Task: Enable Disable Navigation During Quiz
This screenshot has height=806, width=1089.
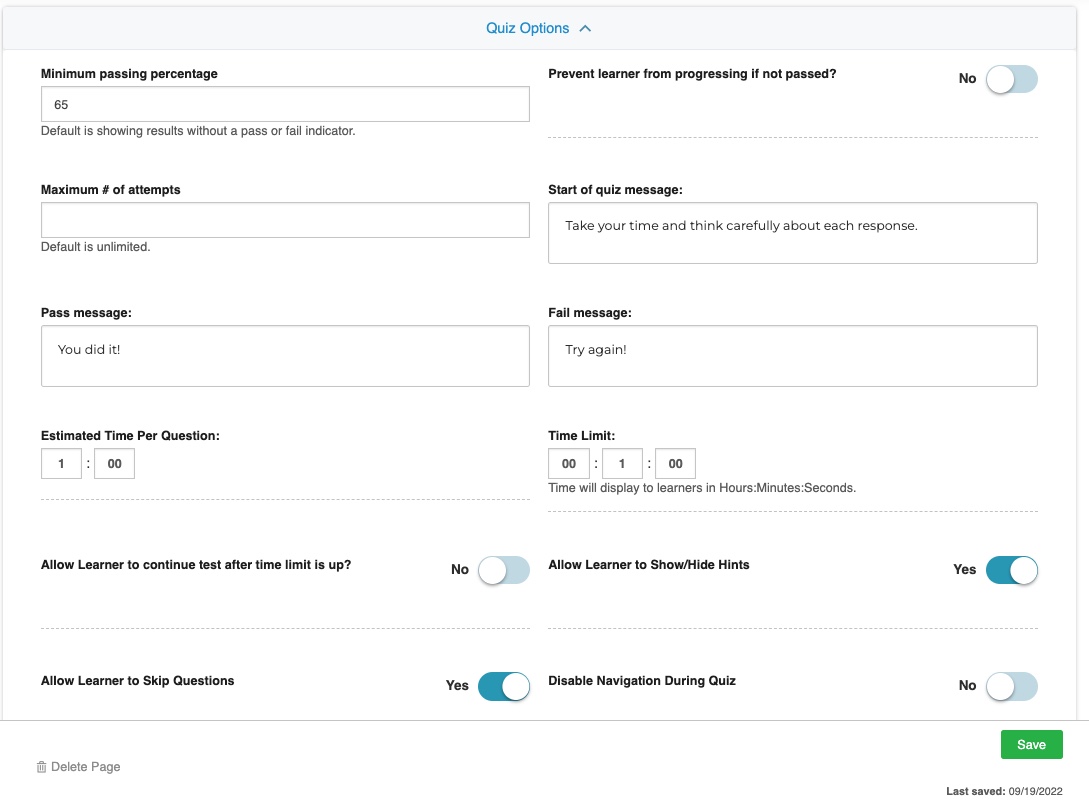Action: (1011, 686)
